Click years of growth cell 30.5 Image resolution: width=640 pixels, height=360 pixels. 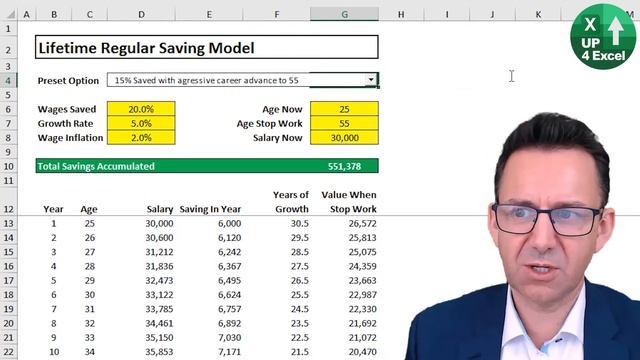(300, 223)
